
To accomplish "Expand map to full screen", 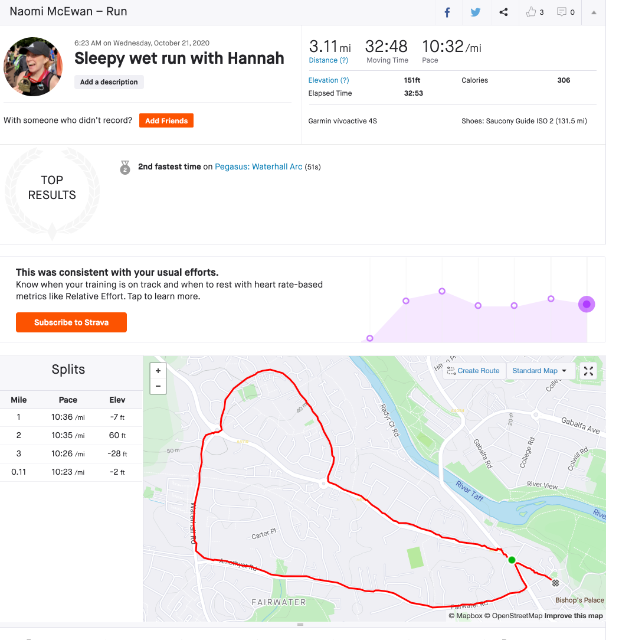I will pyautogui.click(x=589, y=371).
